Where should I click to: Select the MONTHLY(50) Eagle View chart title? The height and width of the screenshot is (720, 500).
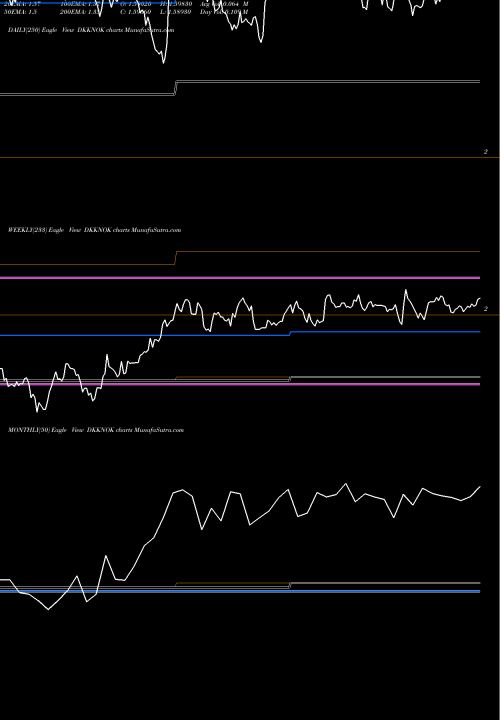96,430
